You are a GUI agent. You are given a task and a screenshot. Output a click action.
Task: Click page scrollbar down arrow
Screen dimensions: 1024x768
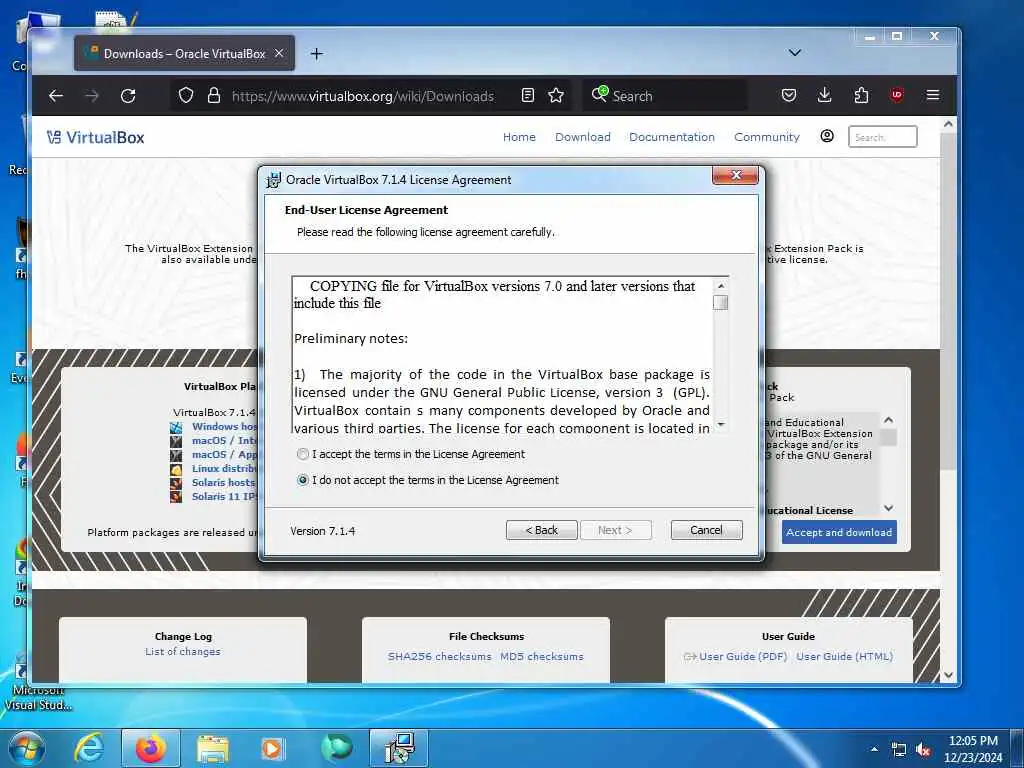(x=948, y=675)
